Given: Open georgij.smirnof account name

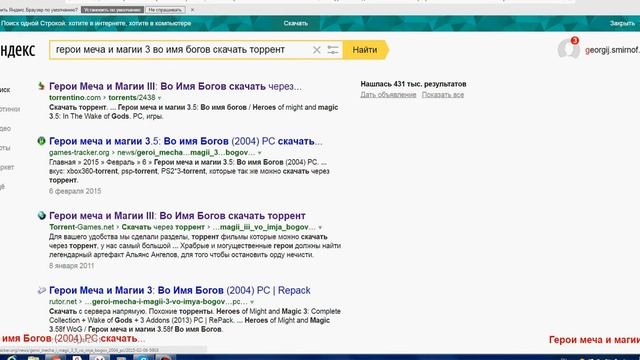Looking at the screenshot, I should coord(612,50).
